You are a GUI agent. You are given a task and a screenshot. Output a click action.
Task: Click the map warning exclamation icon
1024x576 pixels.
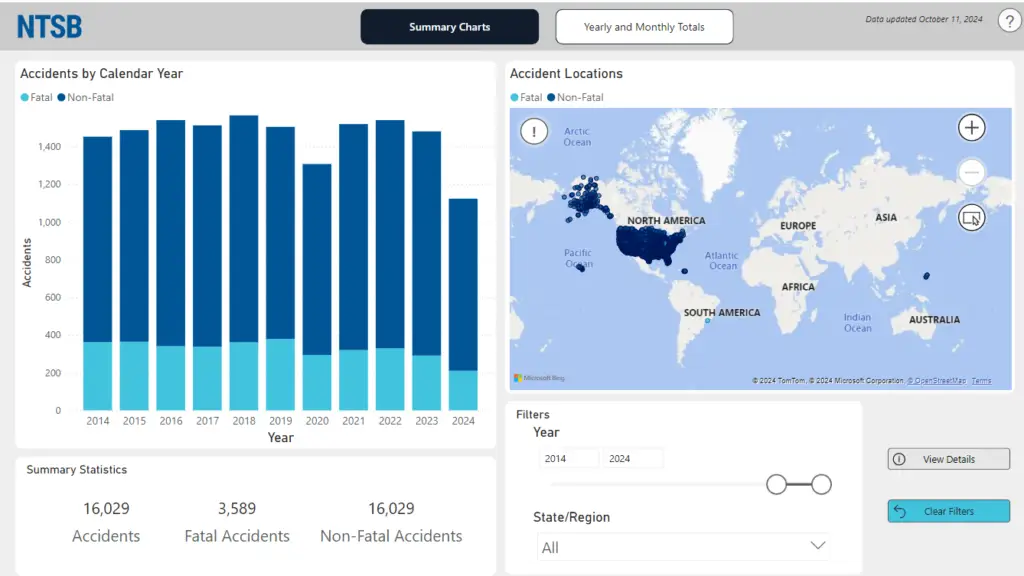click(x=534, y=131)
